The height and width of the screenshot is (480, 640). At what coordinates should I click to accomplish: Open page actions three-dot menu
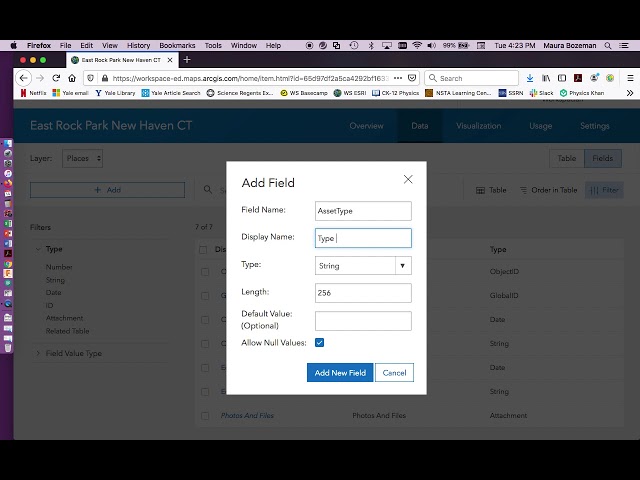pos(398,78)
